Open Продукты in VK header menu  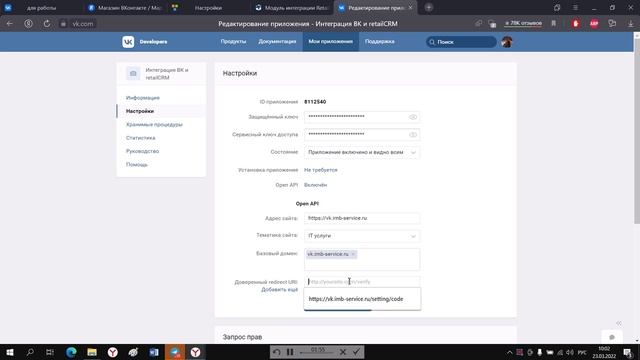point(233,42)
